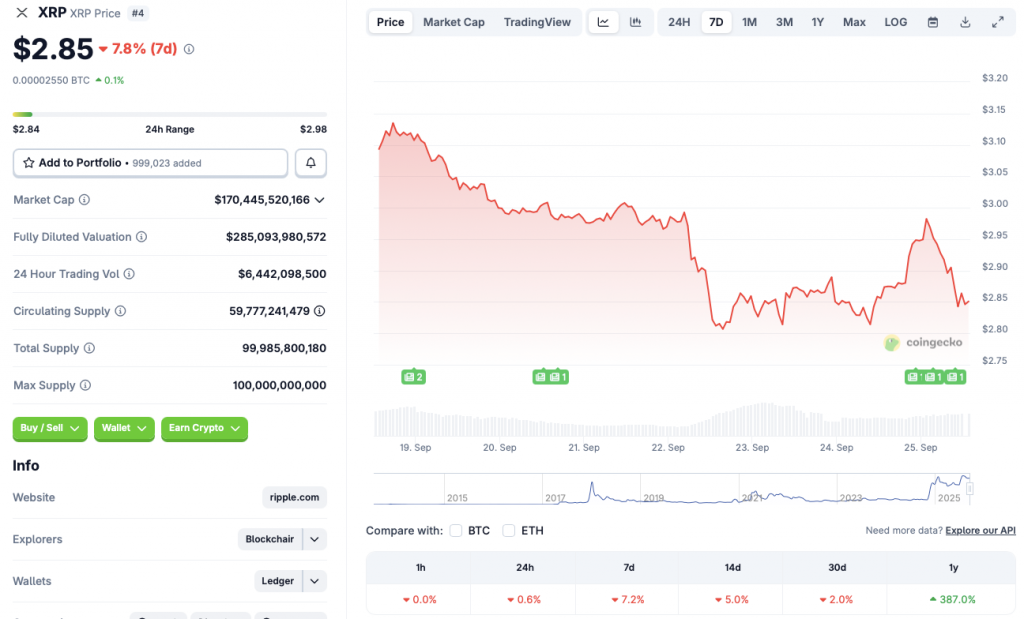Click the close X icon beside XRP
This screenshot has height=619, width=1024.
[x=22, y=13]
